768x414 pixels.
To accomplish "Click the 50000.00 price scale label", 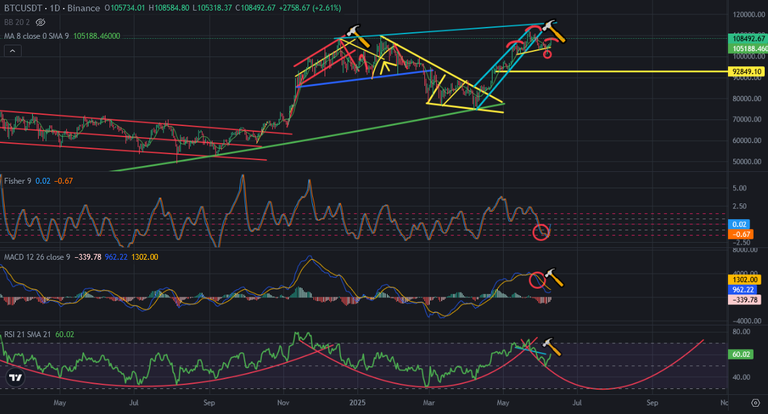I will 747,161.
